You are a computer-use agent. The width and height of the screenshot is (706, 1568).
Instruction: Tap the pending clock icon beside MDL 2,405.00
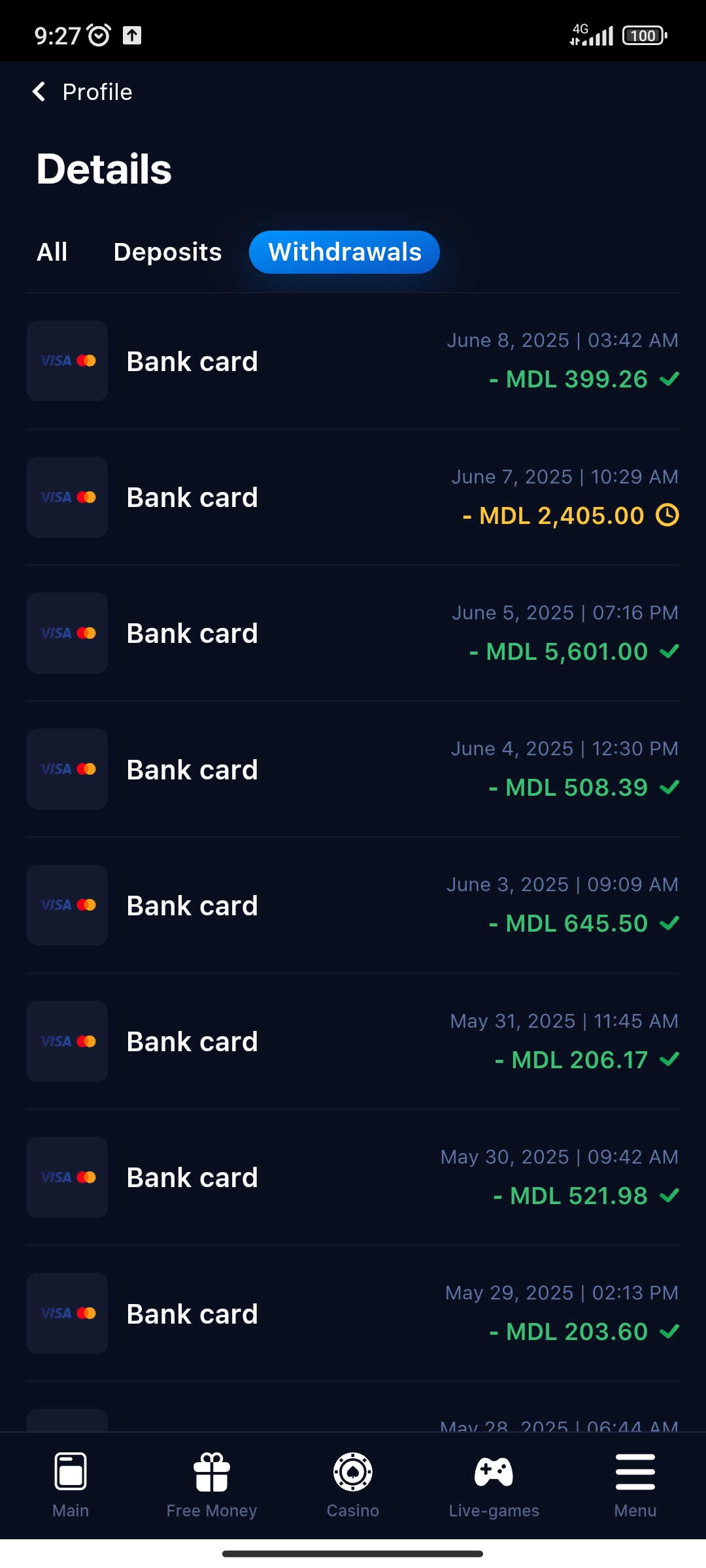pos(667,515)
